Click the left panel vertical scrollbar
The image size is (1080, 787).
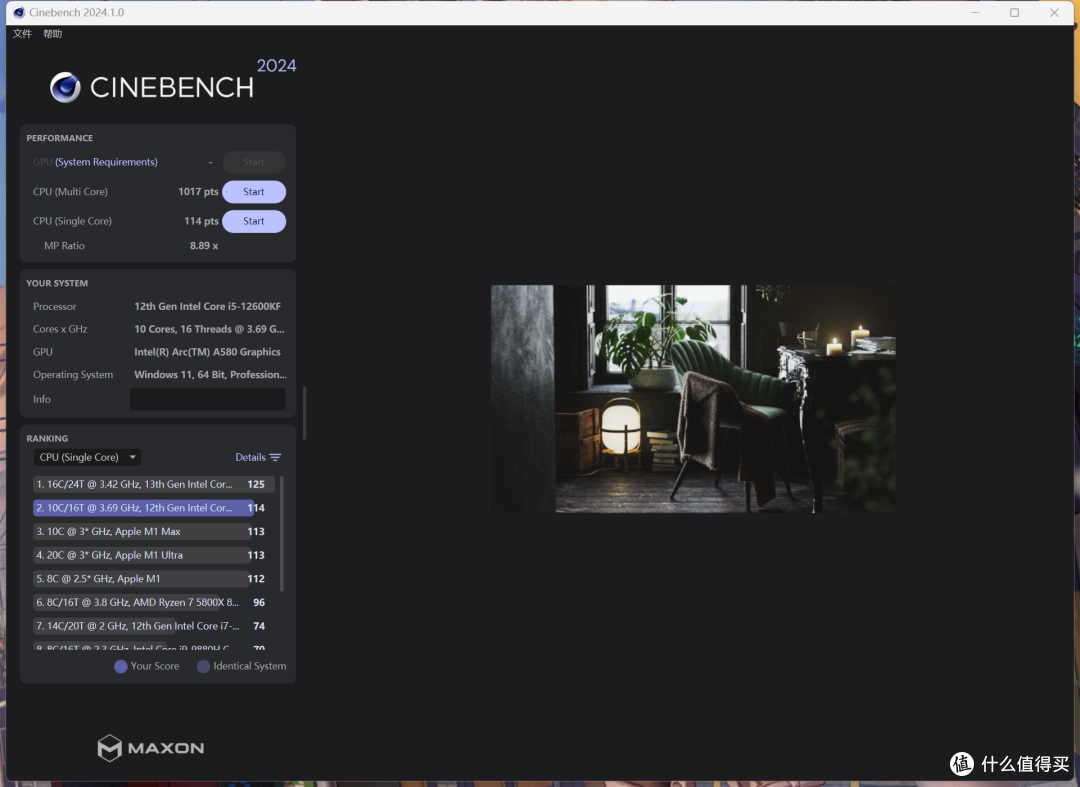click(x=304, y=413)
